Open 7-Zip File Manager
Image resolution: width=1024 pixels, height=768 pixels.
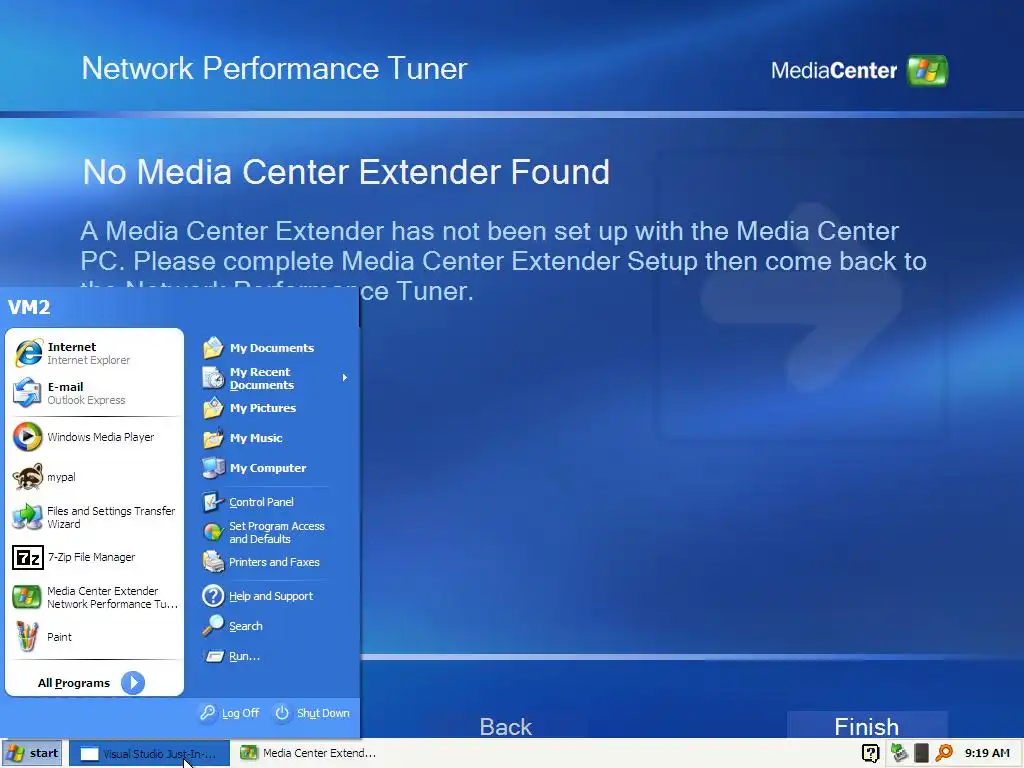(x=94, y=557)
